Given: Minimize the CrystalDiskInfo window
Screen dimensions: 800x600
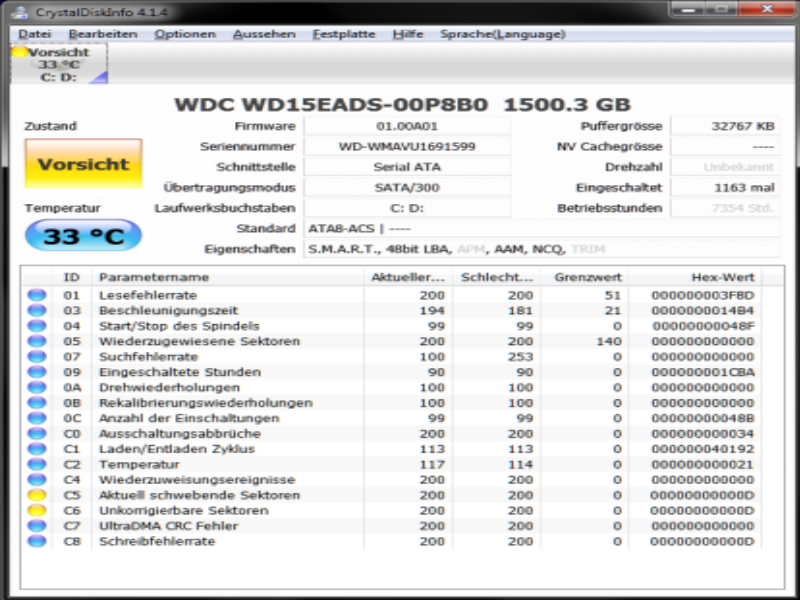Looking at the screenshot, I should click(x=688, y=9).
